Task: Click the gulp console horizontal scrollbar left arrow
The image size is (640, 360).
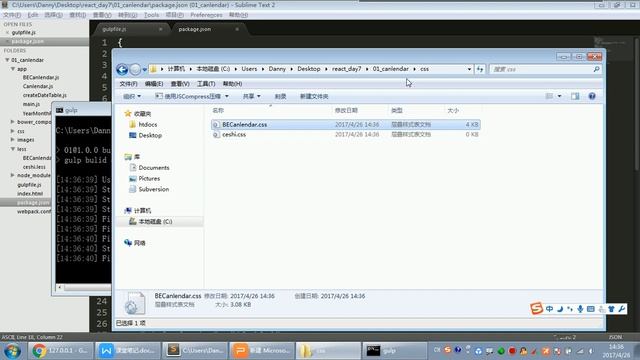Action: tap(60, 288)
